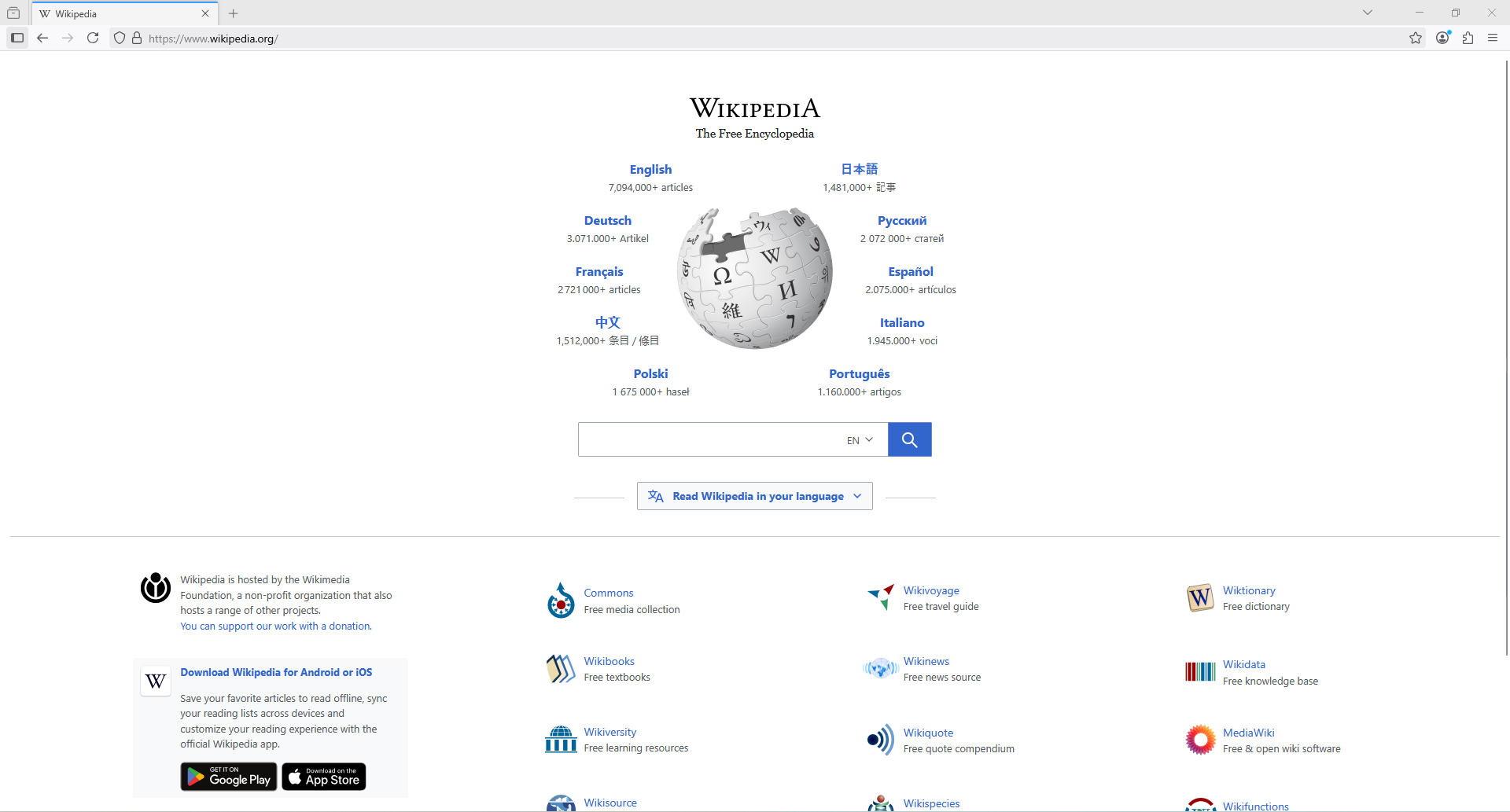Image resolution: width=1510 pixels, height=812 pixels.
Task: Click the Wikibooks logo icon
Action: [561, 669]
